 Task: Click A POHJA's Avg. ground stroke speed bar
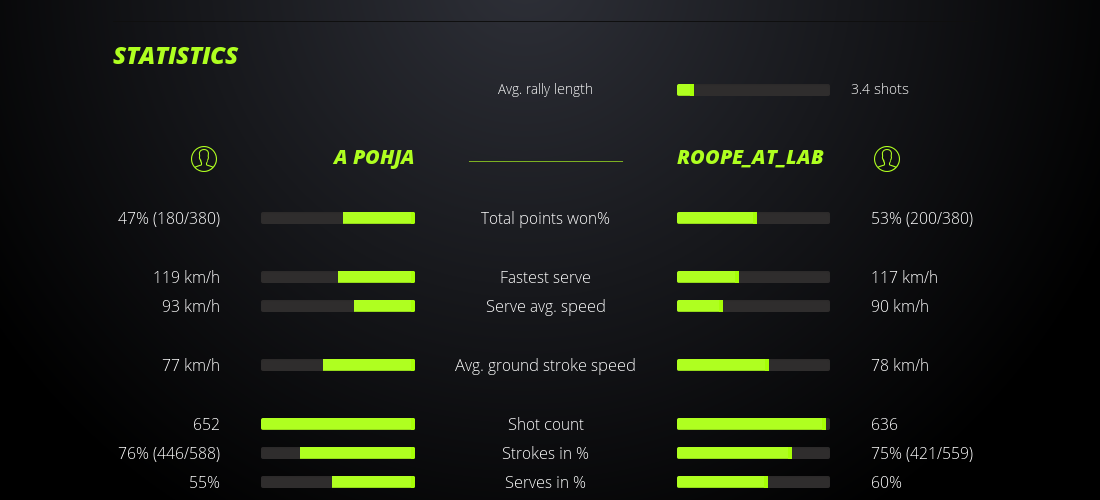(338, 365)
